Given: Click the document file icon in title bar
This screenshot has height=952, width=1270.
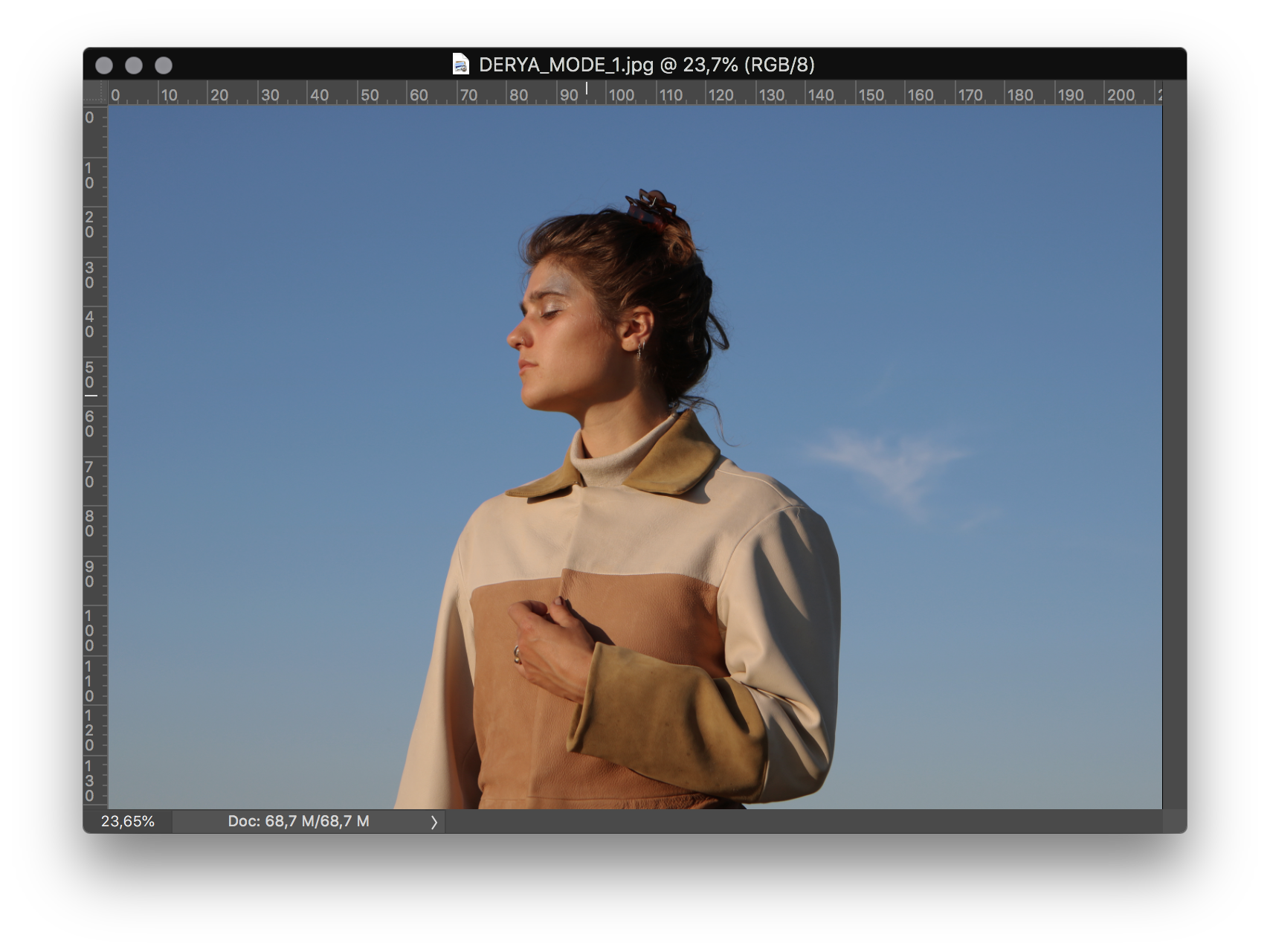Looking at the screenshot, I should point(461,65).
